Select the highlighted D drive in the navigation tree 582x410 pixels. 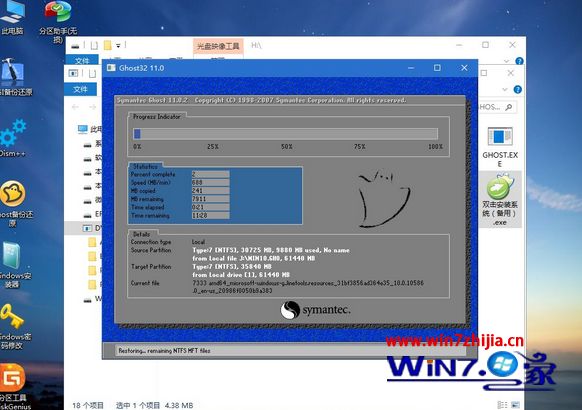(84, 228)
